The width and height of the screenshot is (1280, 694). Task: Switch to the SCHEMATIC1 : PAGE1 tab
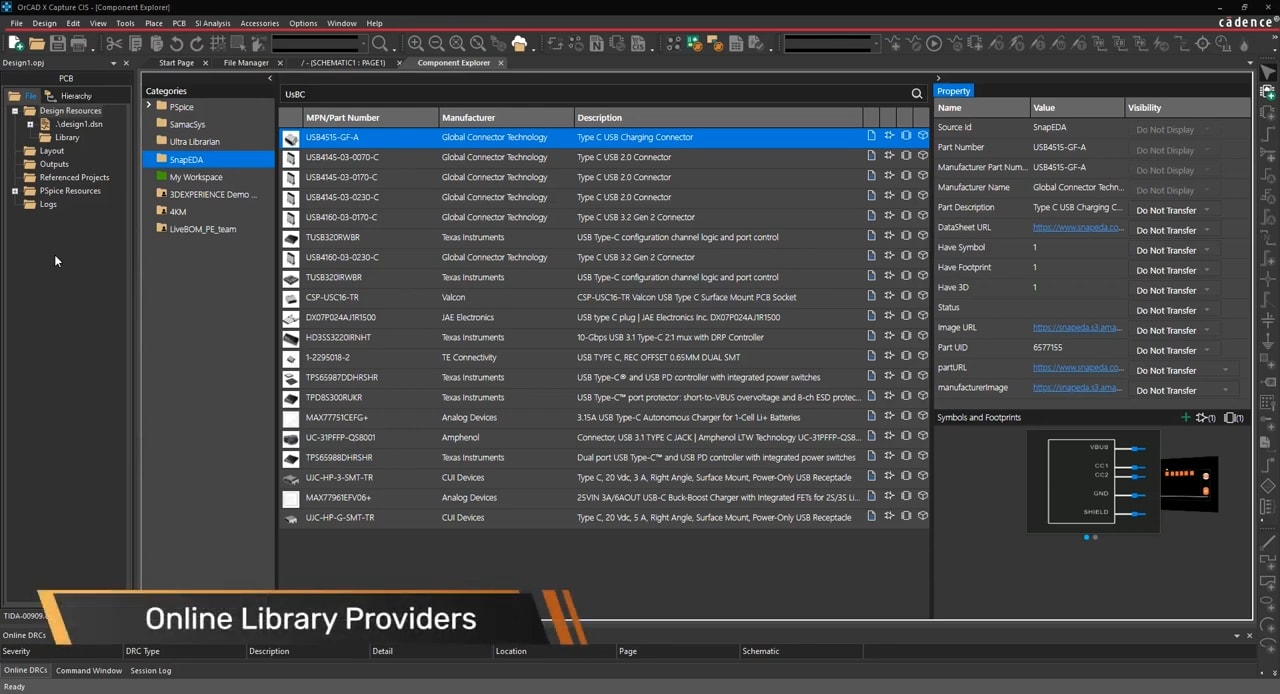point(343,63)
